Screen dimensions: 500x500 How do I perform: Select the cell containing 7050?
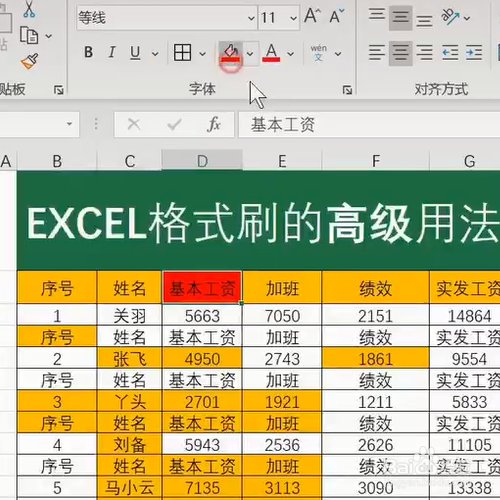click(282, 315)
